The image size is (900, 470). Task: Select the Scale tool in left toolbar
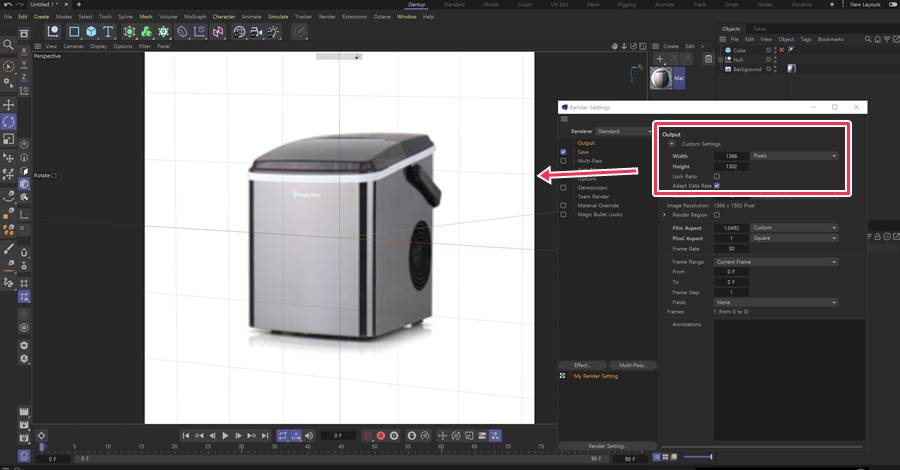pos(8,139)
